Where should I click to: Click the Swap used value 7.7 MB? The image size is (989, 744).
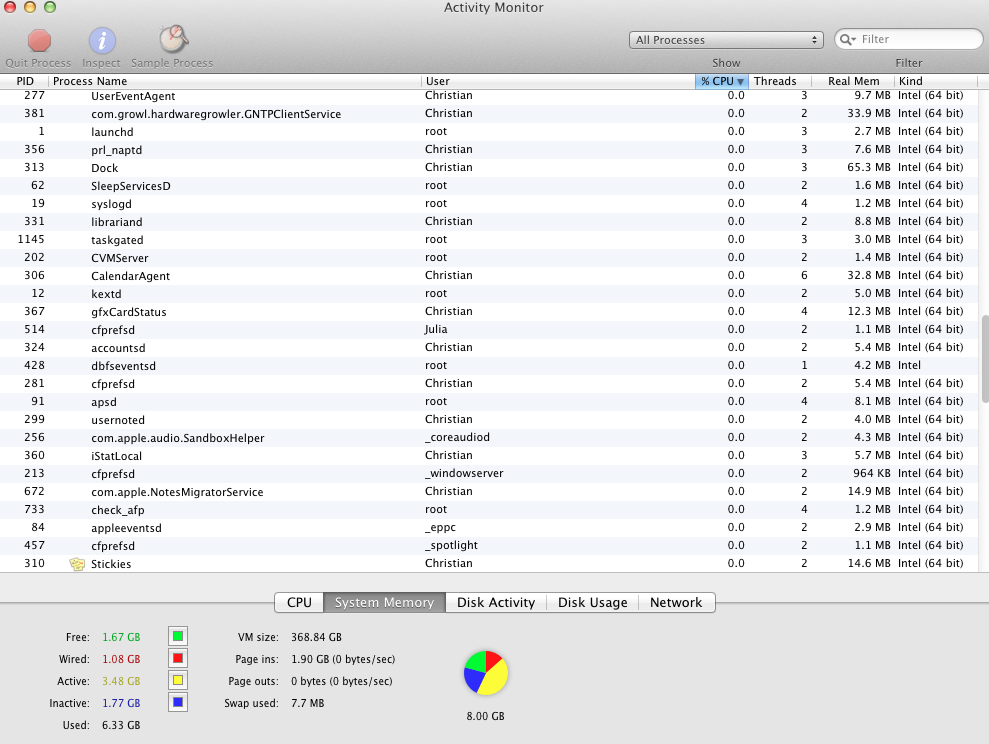click(x=307, y=702)
